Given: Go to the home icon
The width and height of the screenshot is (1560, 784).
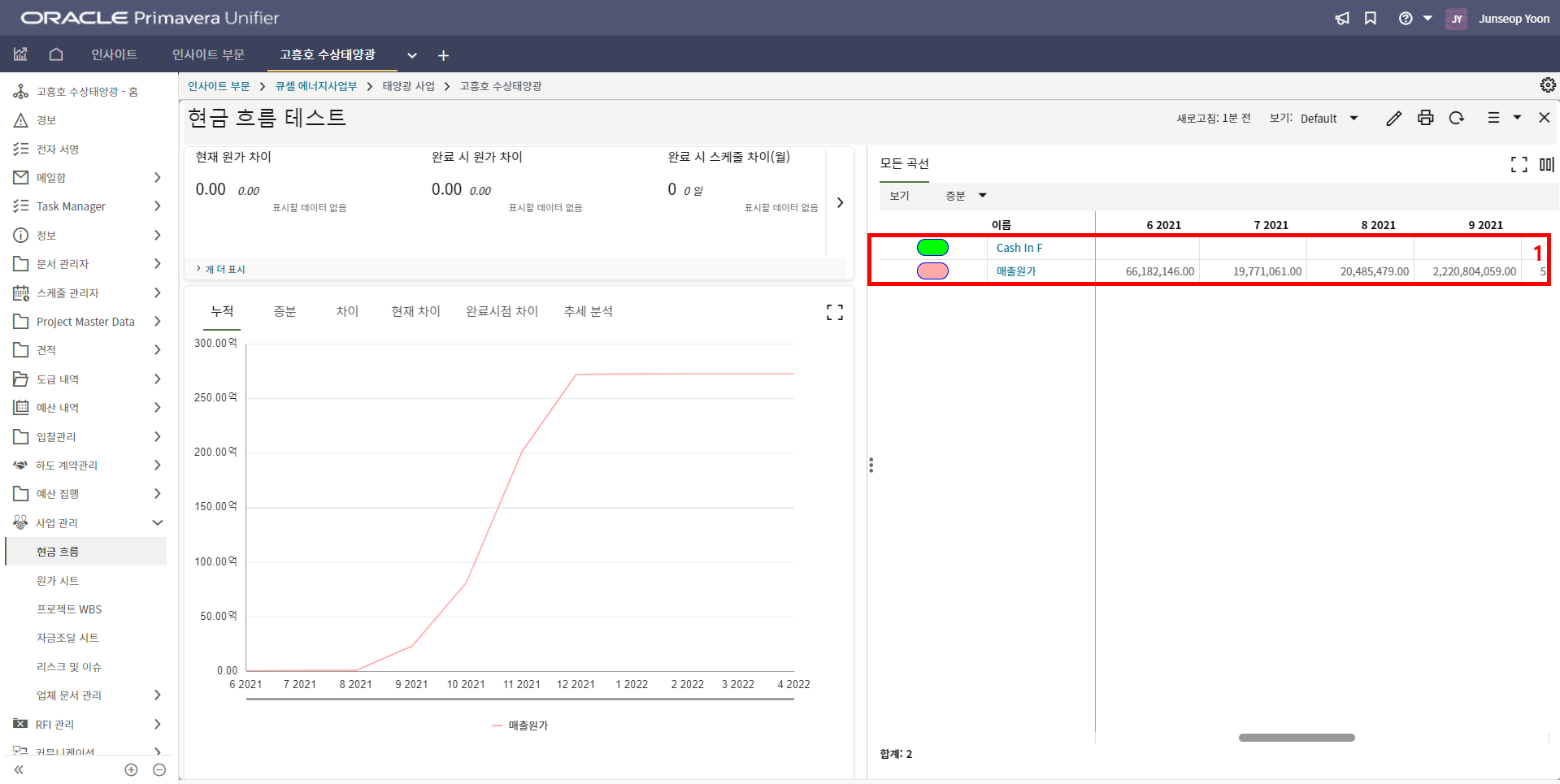Looking at the screenshot, I should click(56, 54).
